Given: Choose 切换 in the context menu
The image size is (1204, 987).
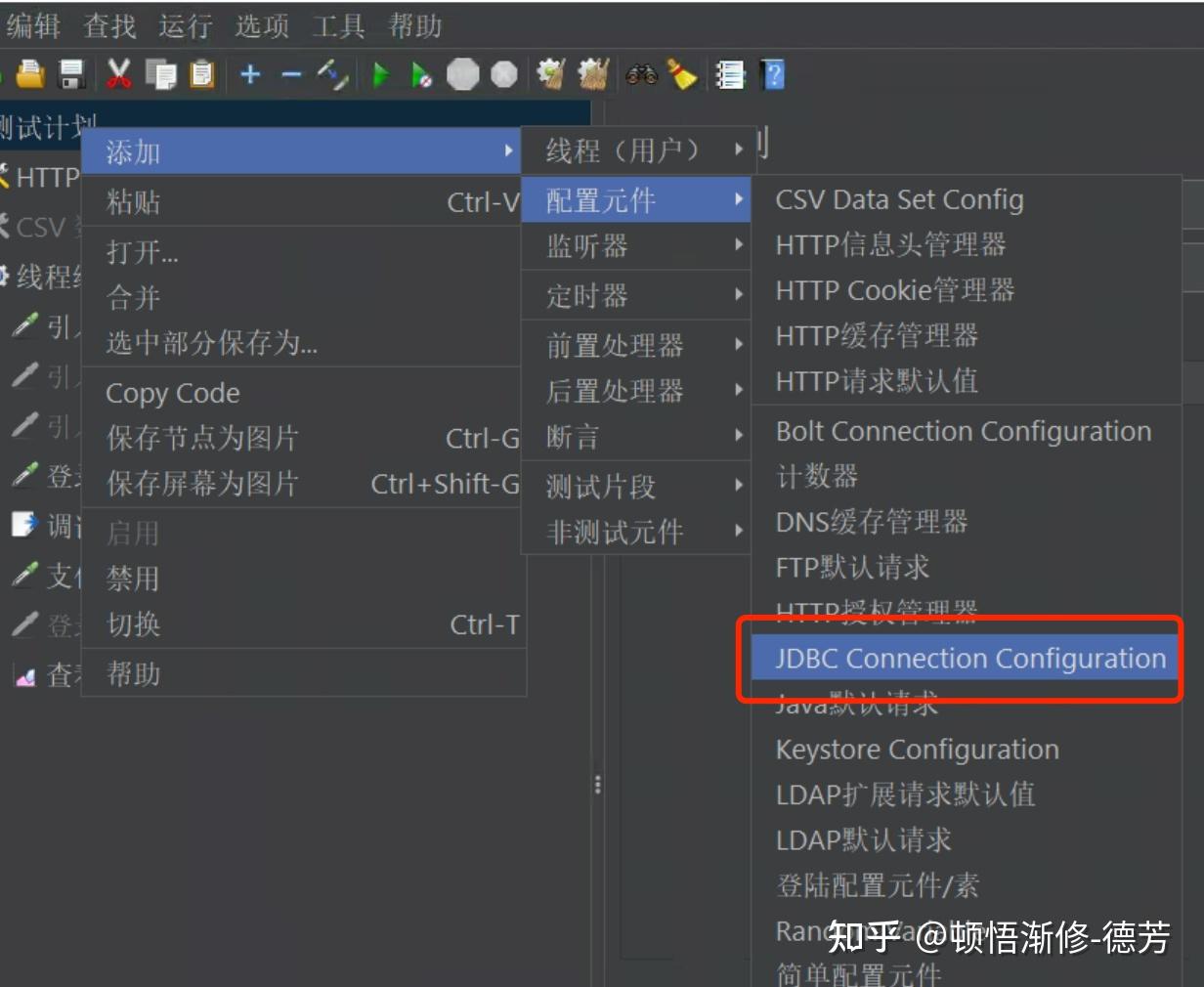Looking at the screenshot, I should coord(304,623).
